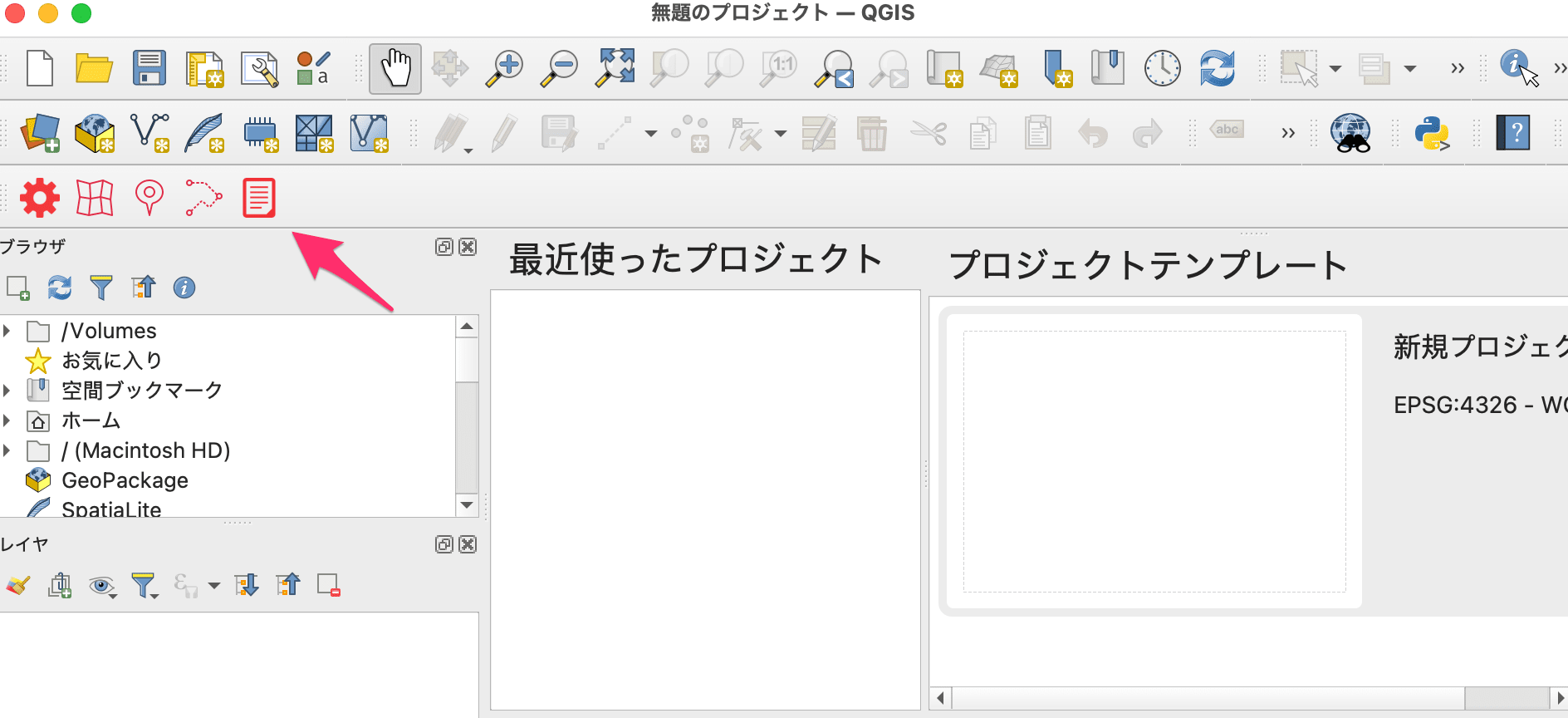The image size is (1568, 718).
Task: Create new virtual layer icon
Action: 370,133
